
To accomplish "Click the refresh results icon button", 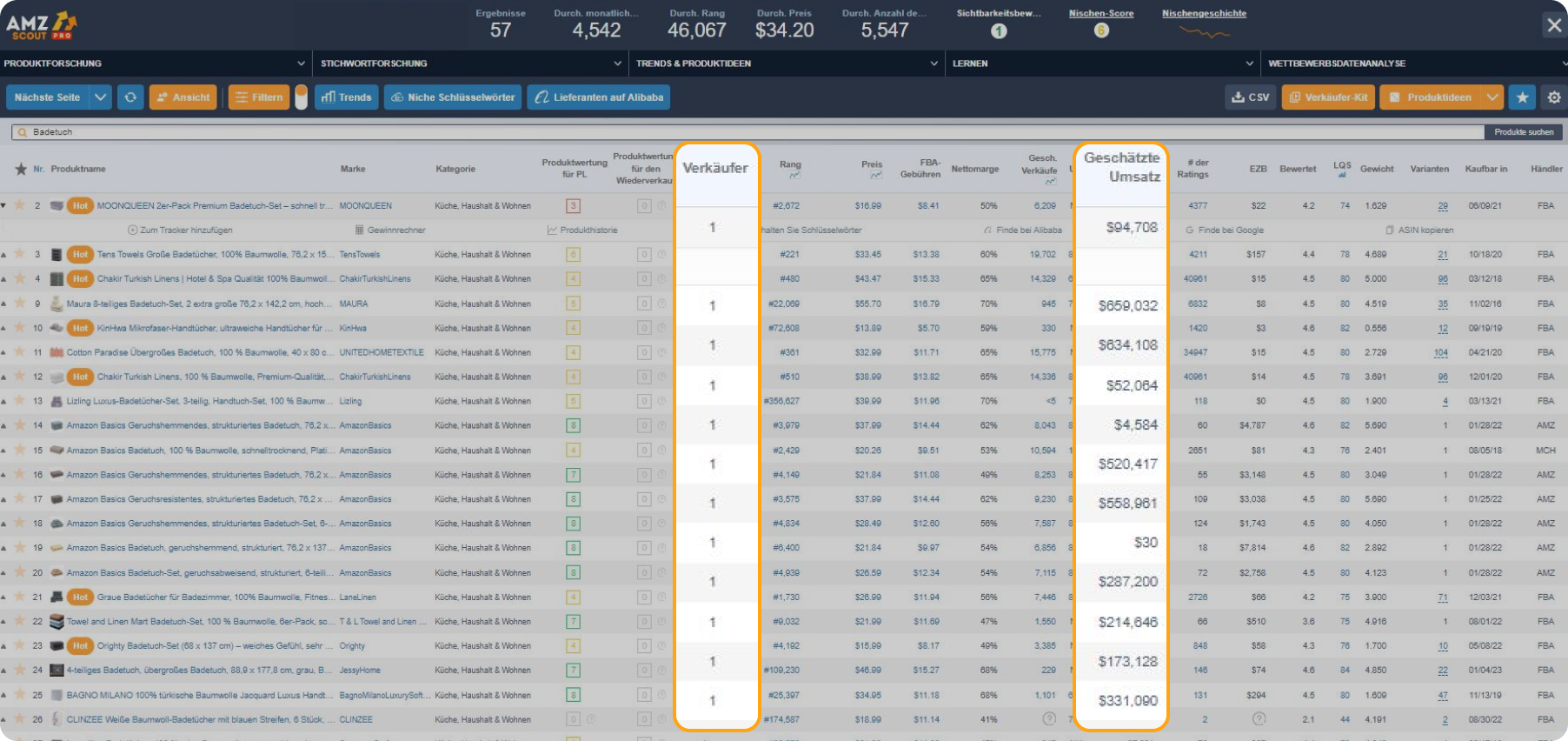I will pos(130,97).
